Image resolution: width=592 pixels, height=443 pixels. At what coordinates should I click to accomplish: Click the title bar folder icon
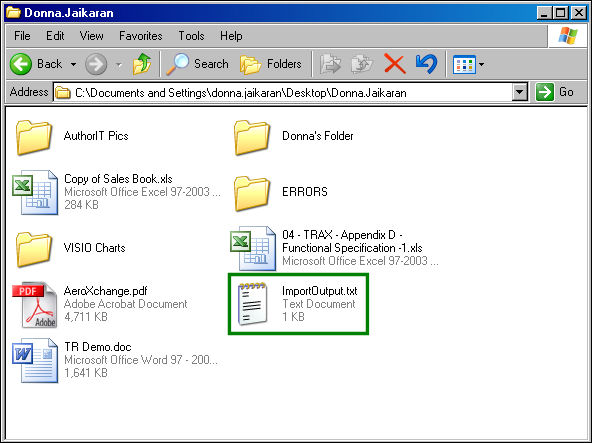(13, 12)
